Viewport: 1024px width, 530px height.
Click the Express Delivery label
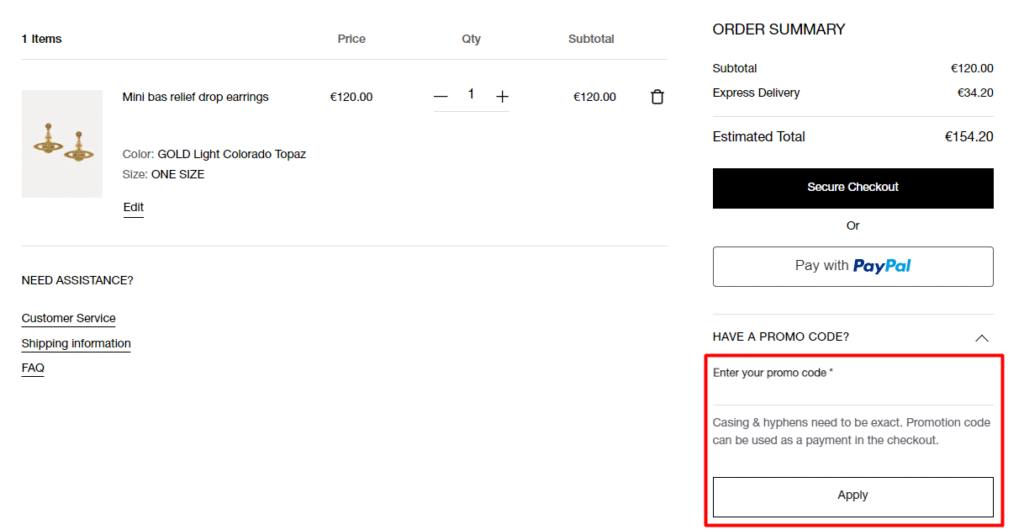[756, 93]
